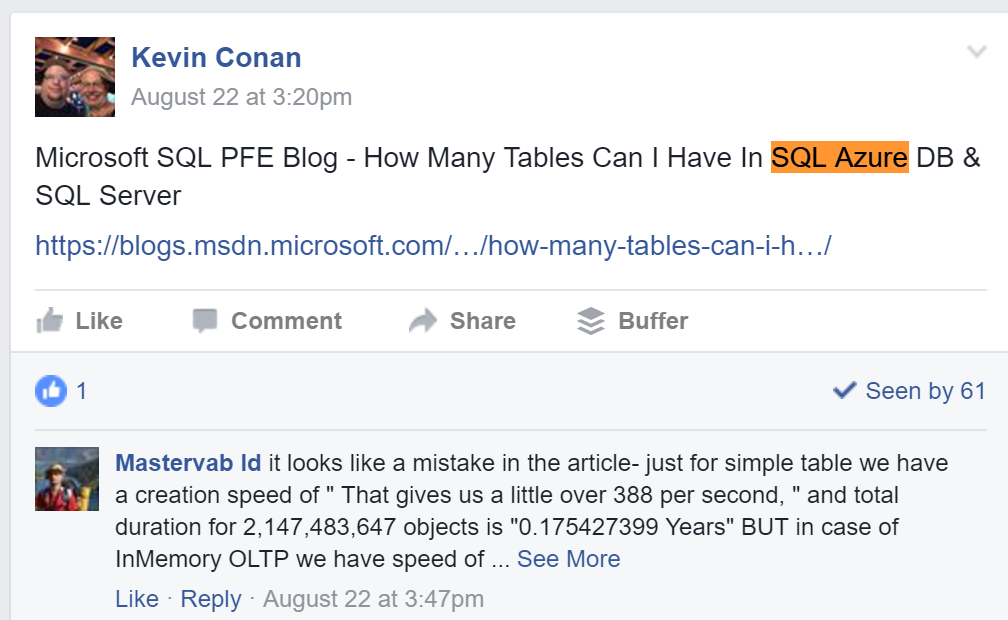Click the blue like reaction count icon
The height and width of the screenshot is (620, 1008).
(51, 391)
